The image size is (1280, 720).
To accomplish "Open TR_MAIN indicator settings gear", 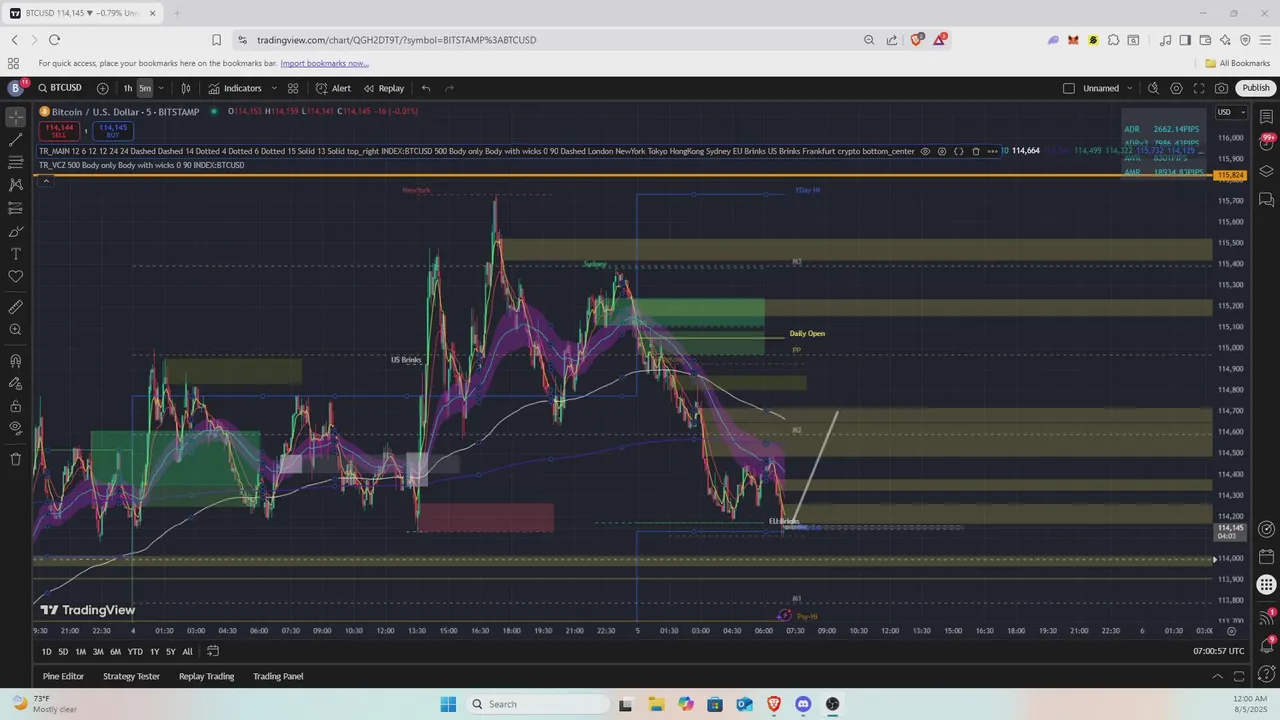I will [942, 151].
